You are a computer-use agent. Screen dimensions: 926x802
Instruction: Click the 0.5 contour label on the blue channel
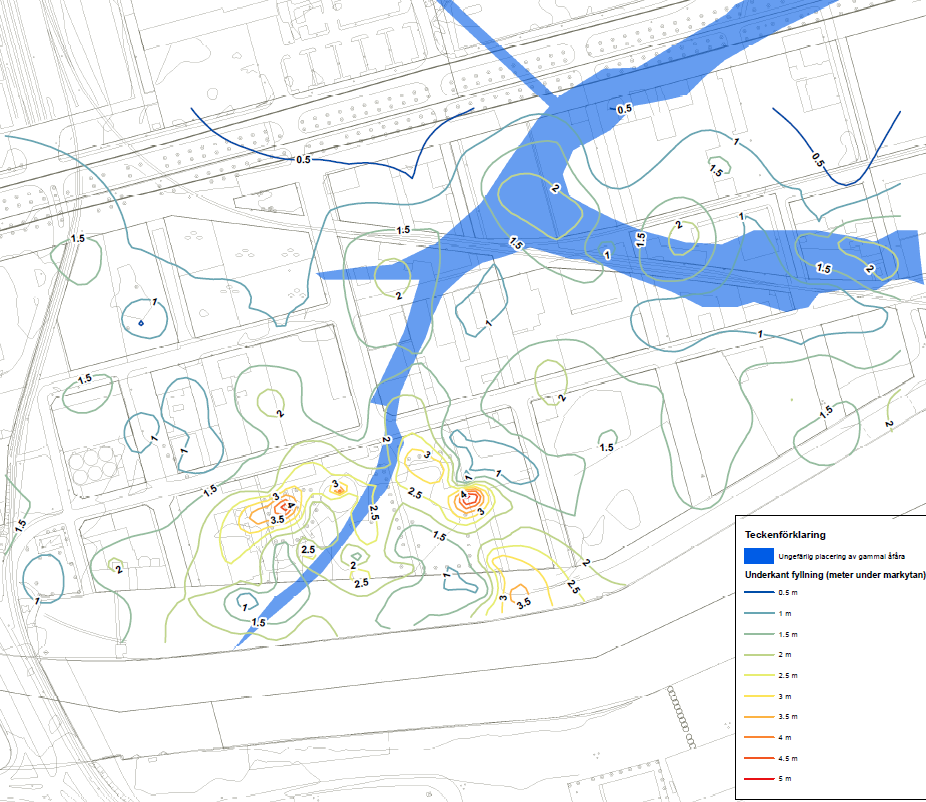(624, 109)
